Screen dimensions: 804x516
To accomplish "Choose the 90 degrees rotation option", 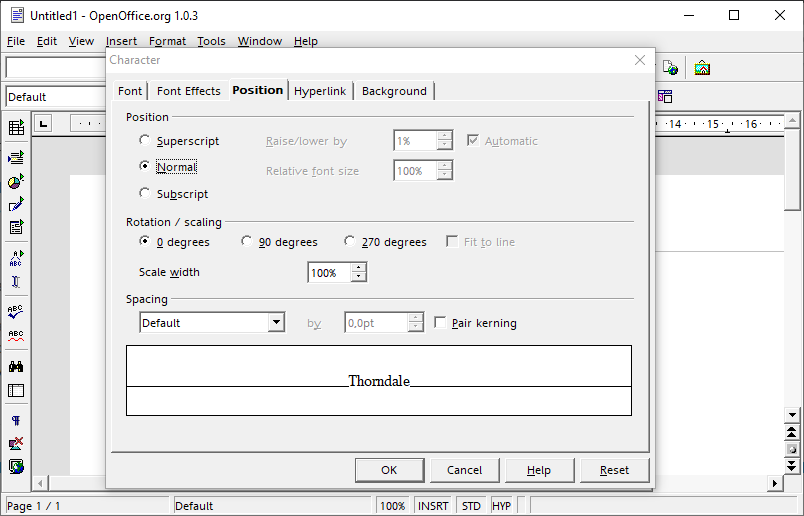I will point(247,241).
